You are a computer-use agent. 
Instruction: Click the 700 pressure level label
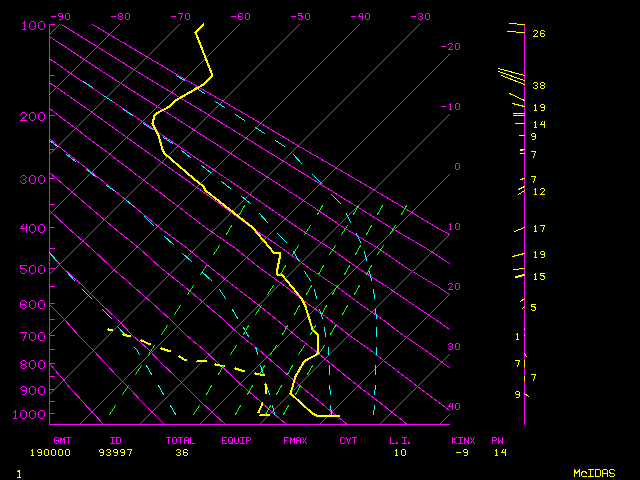click(33, 337)
